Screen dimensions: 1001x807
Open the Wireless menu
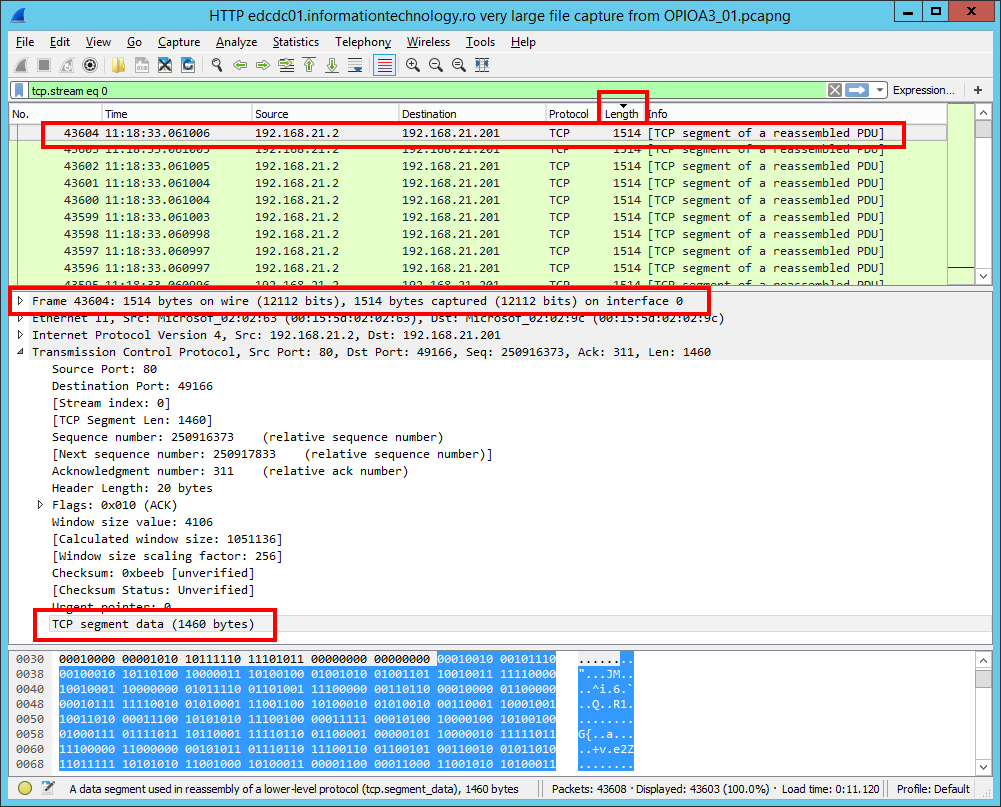(x=428, y=42)
